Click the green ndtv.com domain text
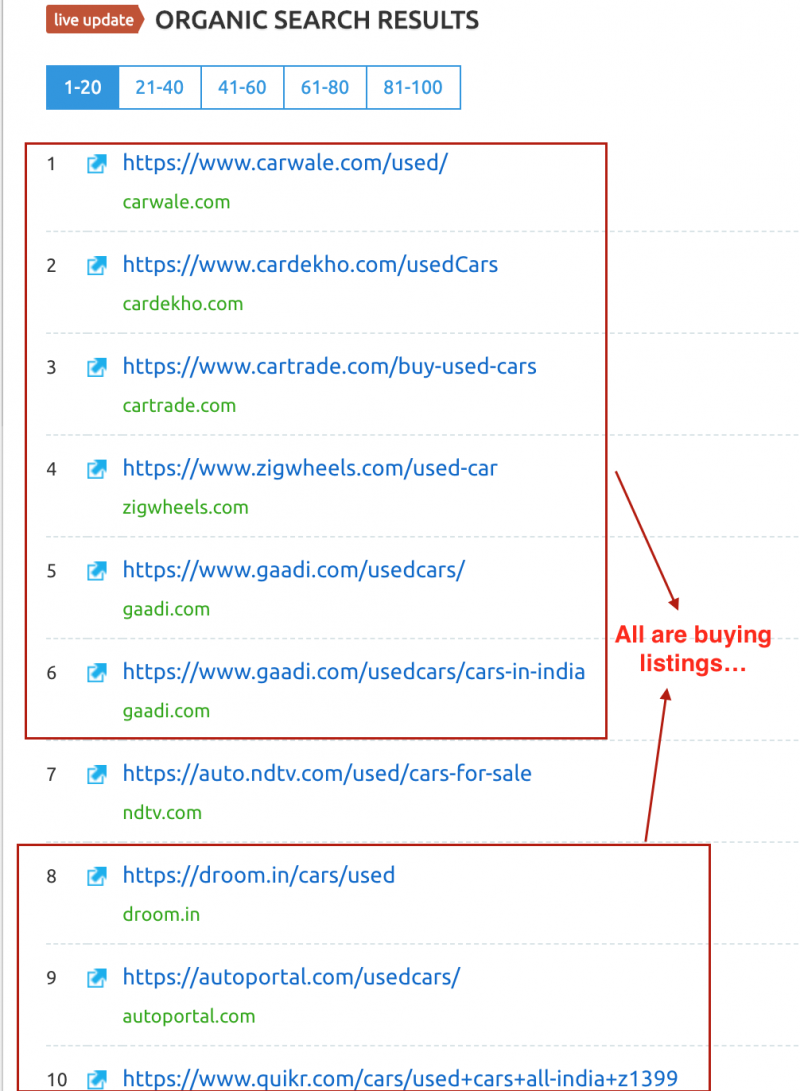 pos(162,813)
